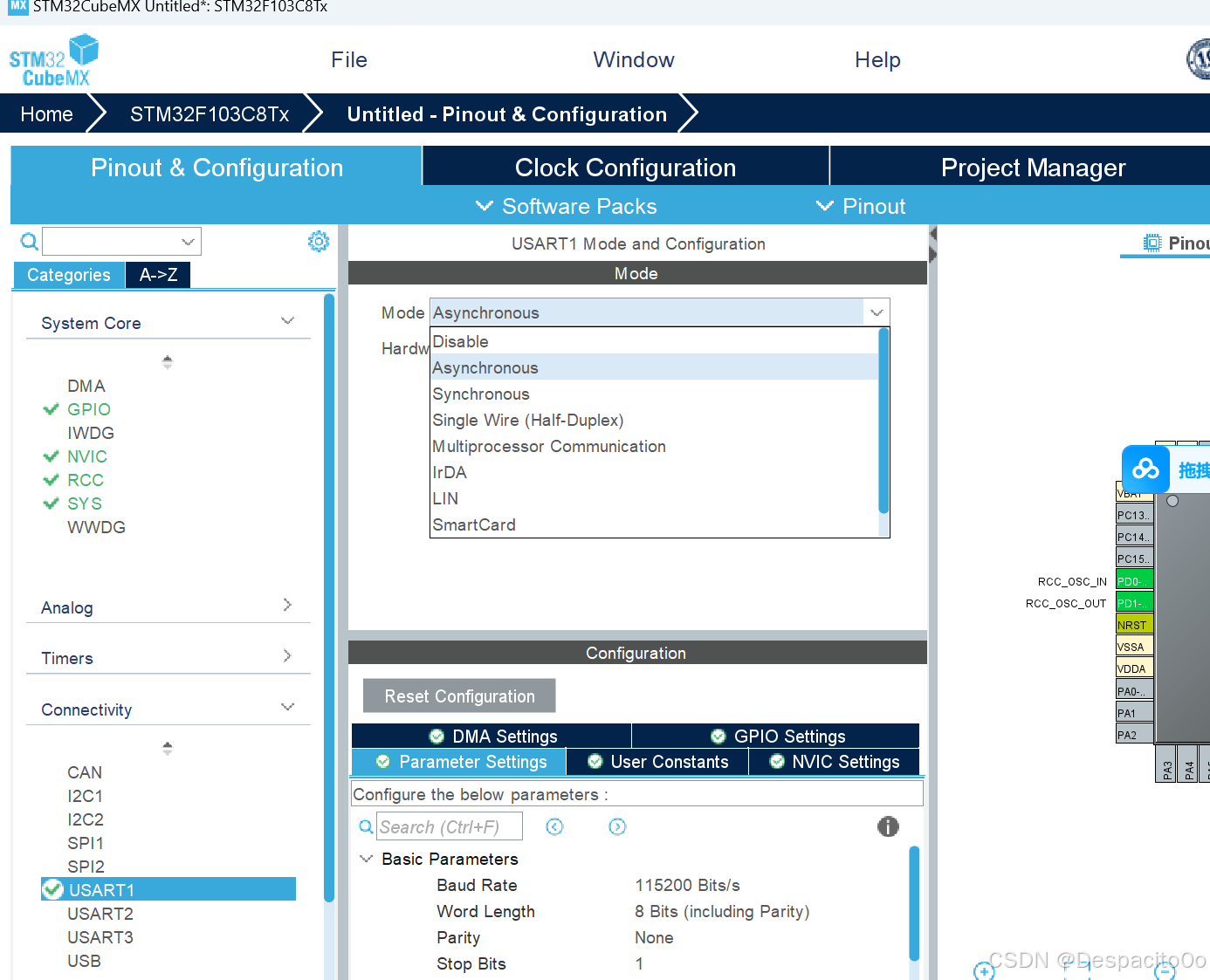Select PC15 pin on chip
This screenshot has width=1210, height=980.
coord(1134,559)
